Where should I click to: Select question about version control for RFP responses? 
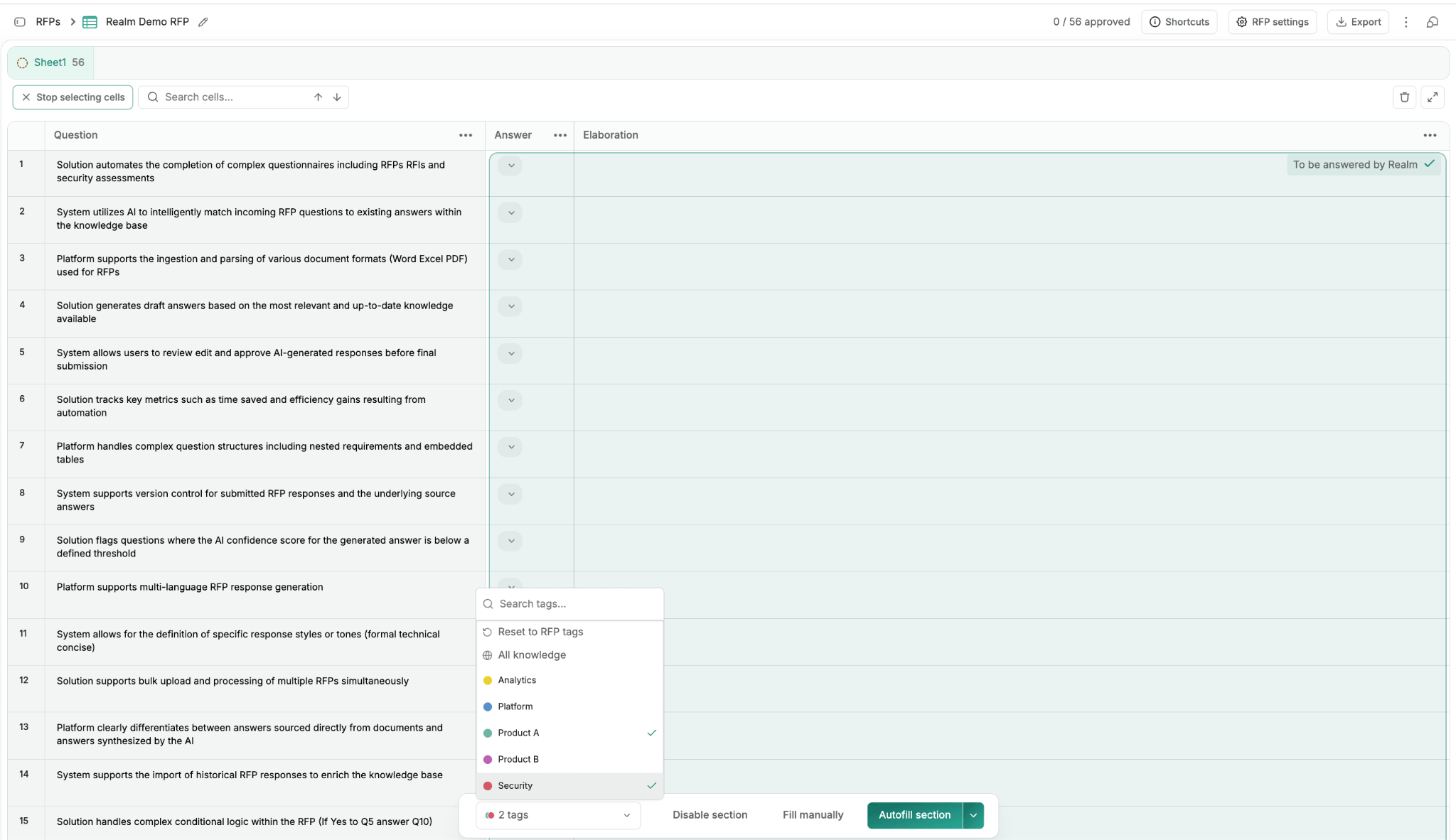tap(256, 500)
